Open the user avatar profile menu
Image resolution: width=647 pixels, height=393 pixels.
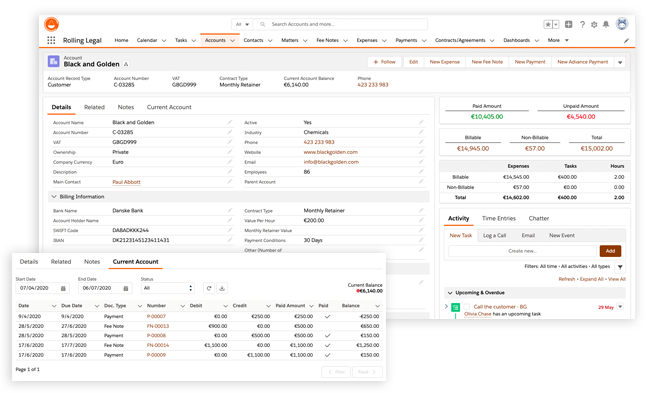pos(622,24)
